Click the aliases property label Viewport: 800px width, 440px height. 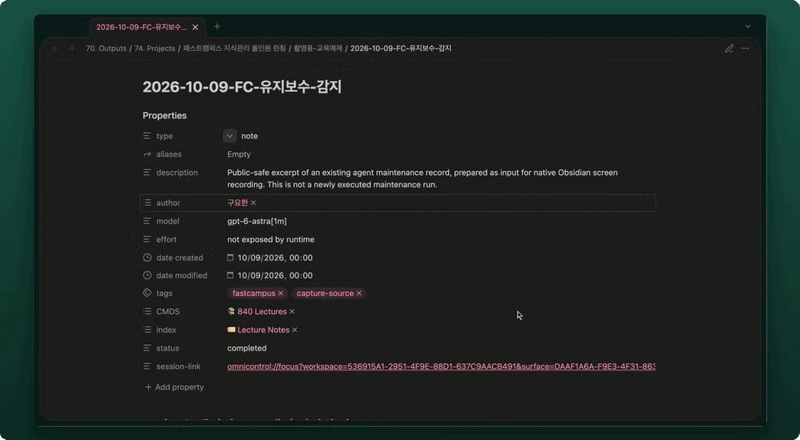pos(169,154)
